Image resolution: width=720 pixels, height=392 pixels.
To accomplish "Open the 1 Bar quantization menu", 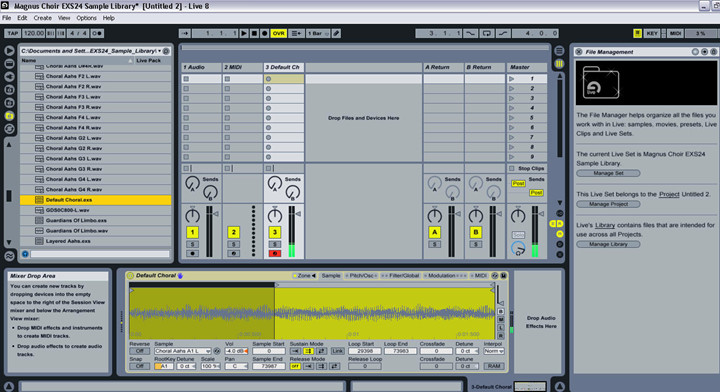I will (x=318, y=34).
